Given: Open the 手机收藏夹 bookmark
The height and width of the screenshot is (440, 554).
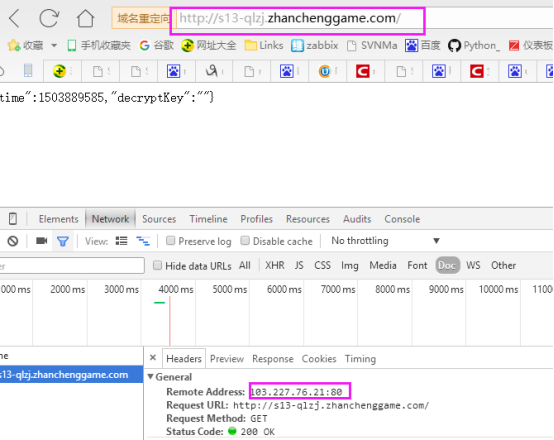Looking at the screenshot, I should [99, 45].
